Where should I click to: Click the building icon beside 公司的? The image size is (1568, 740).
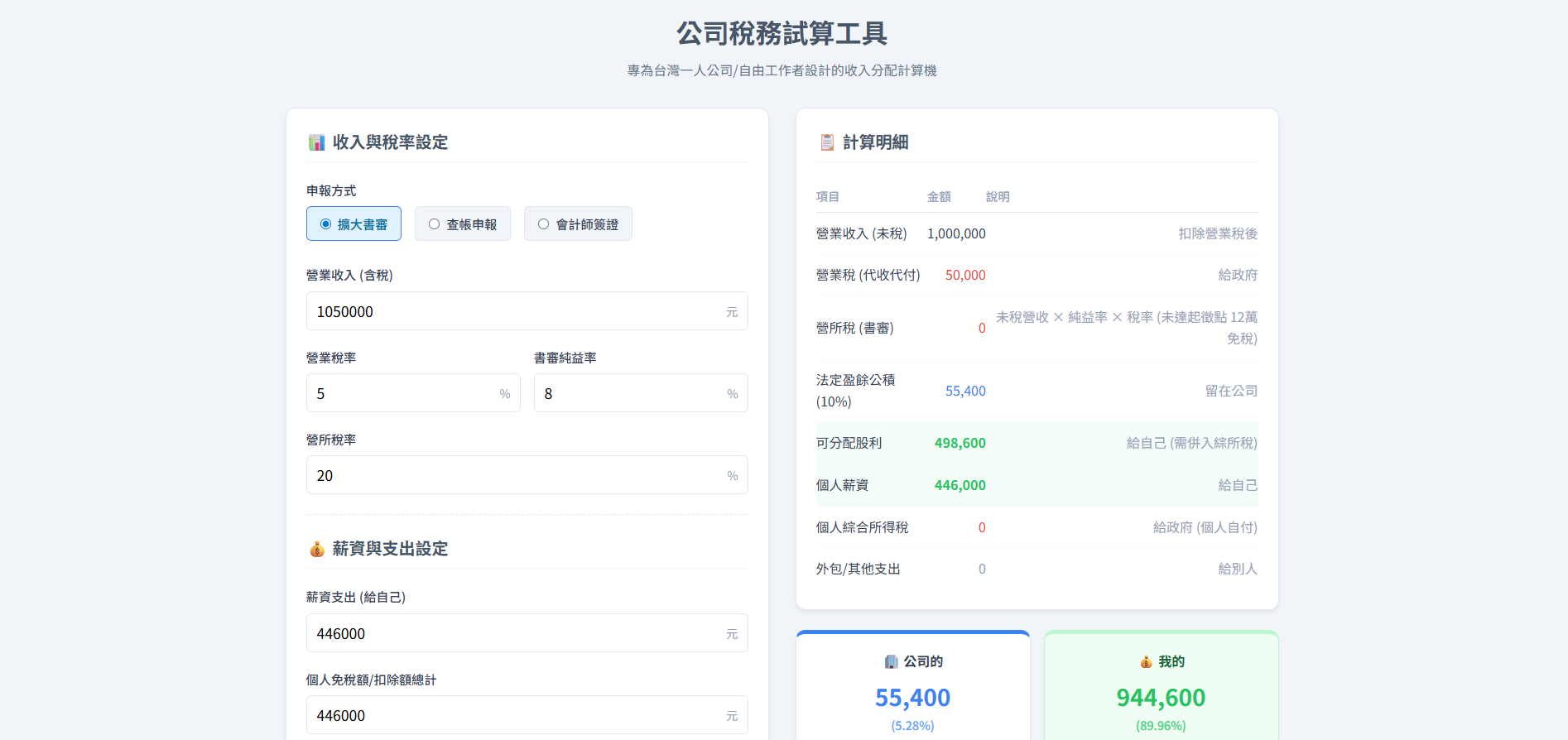(x=891, y=661)
